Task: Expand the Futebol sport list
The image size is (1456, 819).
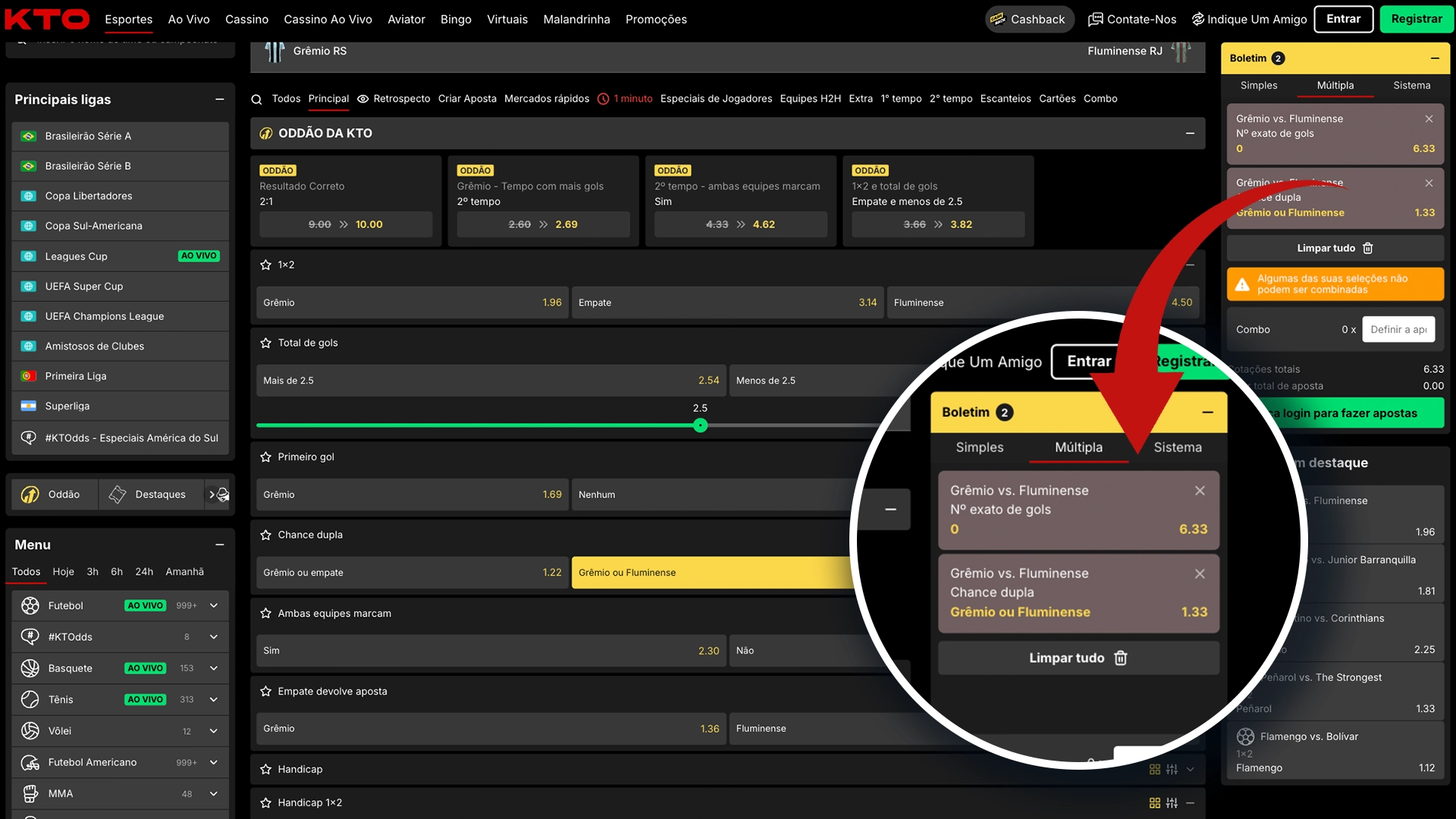Action: pos(214,606)
